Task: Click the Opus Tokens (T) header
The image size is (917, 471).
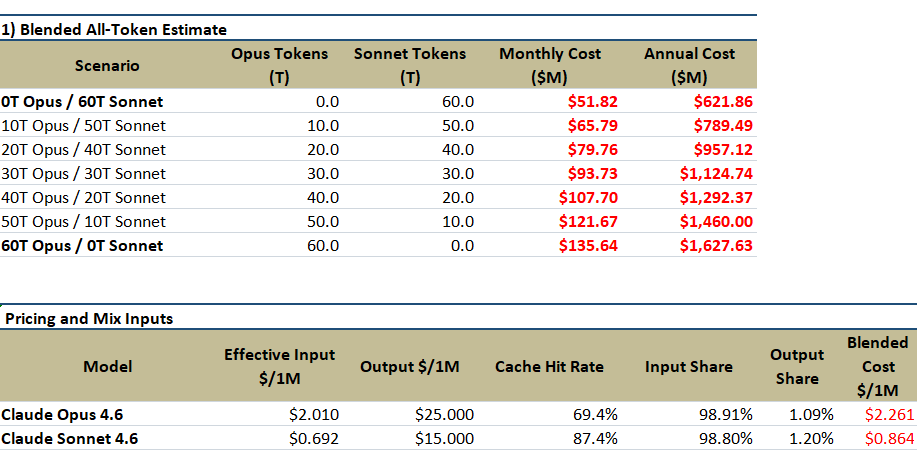Action: click(x=279, y=66)
